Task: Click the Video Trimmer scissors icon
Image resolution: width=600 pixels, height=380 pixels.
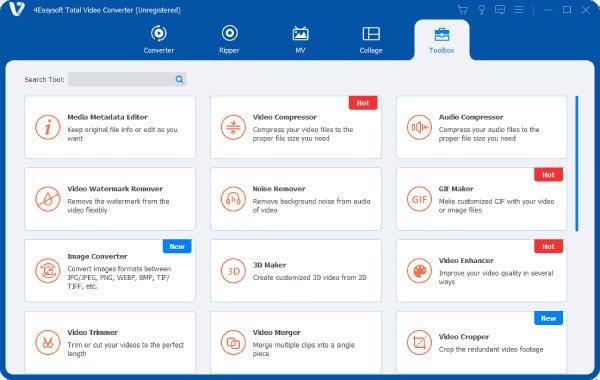Action: click(48, 342)
